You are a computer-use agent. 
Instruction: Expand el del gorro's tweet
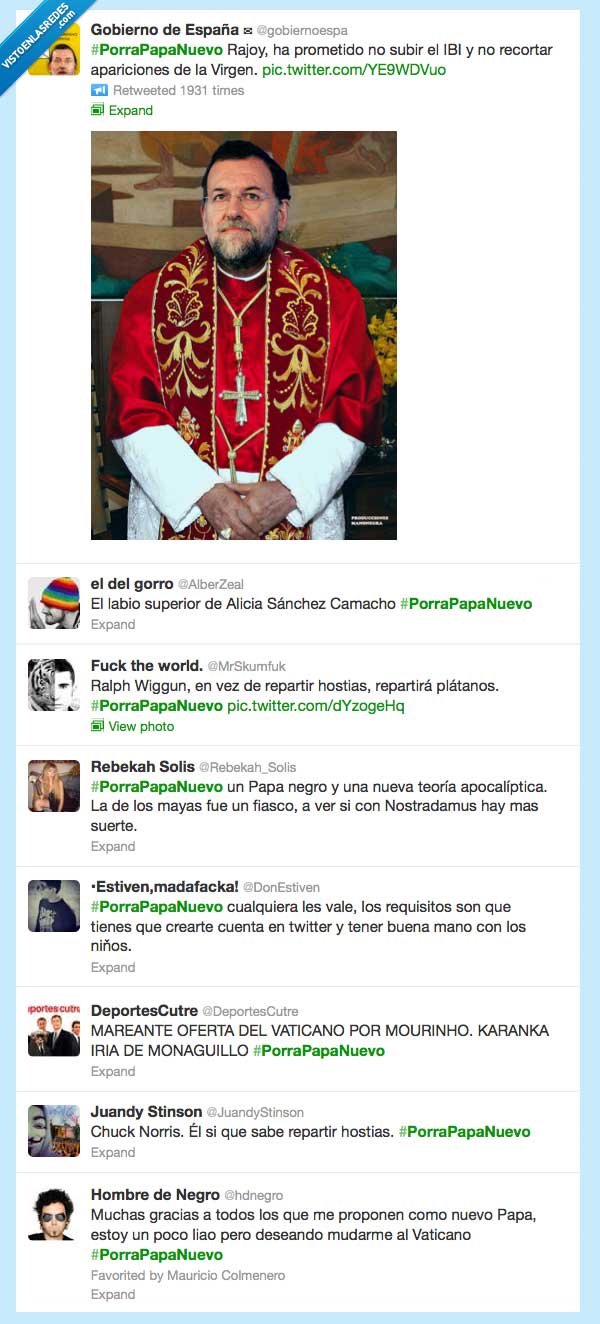[x=113, y=624]
